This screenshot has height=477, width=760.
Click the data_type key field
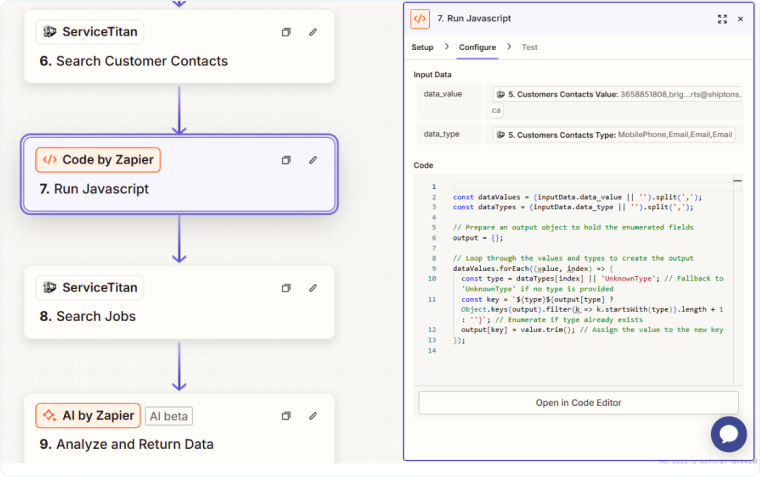point(449,134)
